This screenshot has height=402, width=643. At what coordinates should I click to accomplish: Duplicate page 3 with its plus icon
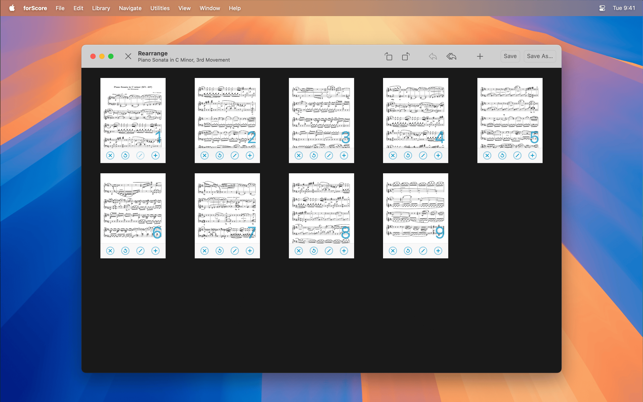[344, 155]
